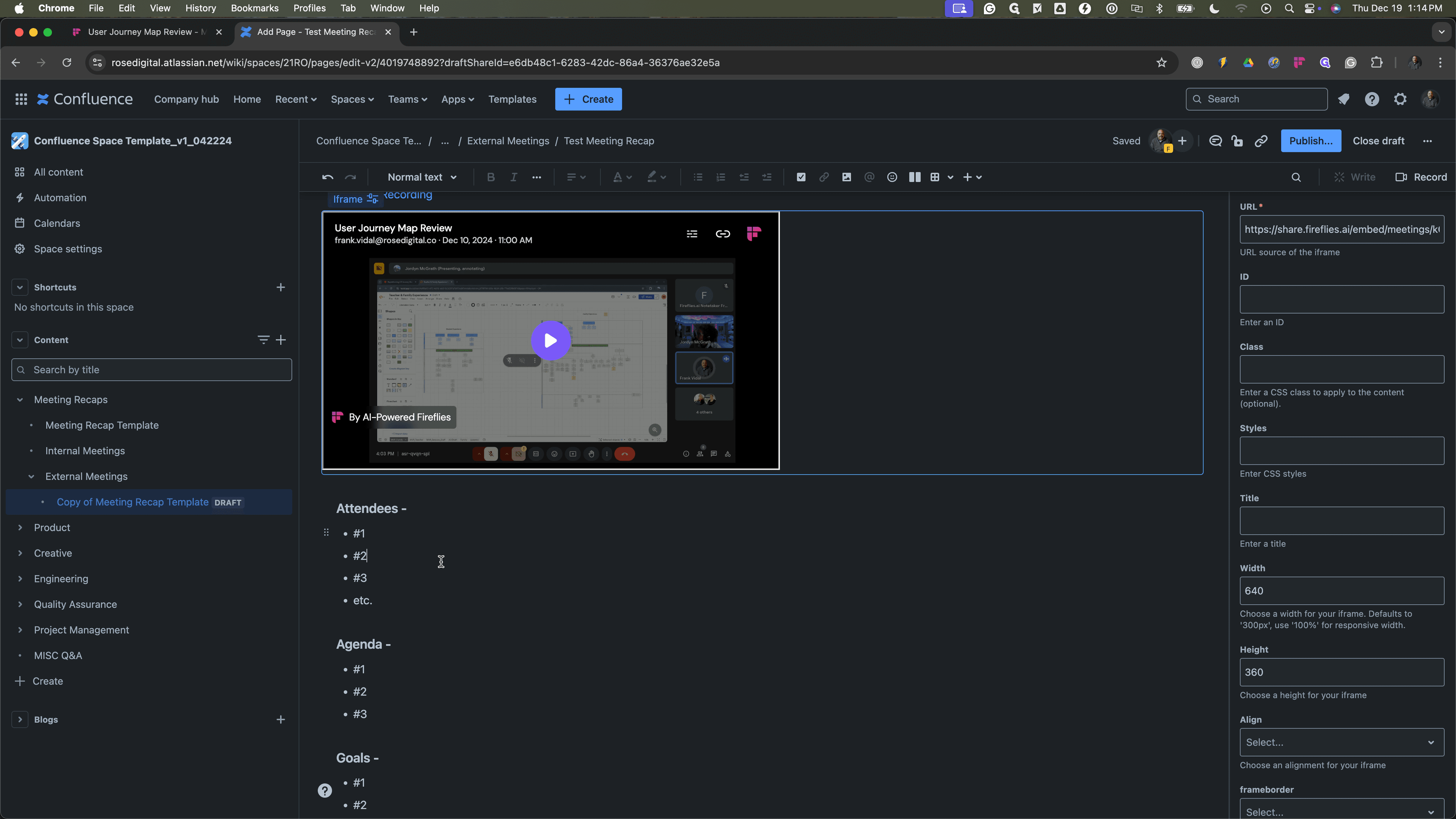Open the inline comments icon near Publish
Image resolution: width=1456 pixels, height=819 pixels.
[1215, 141]
